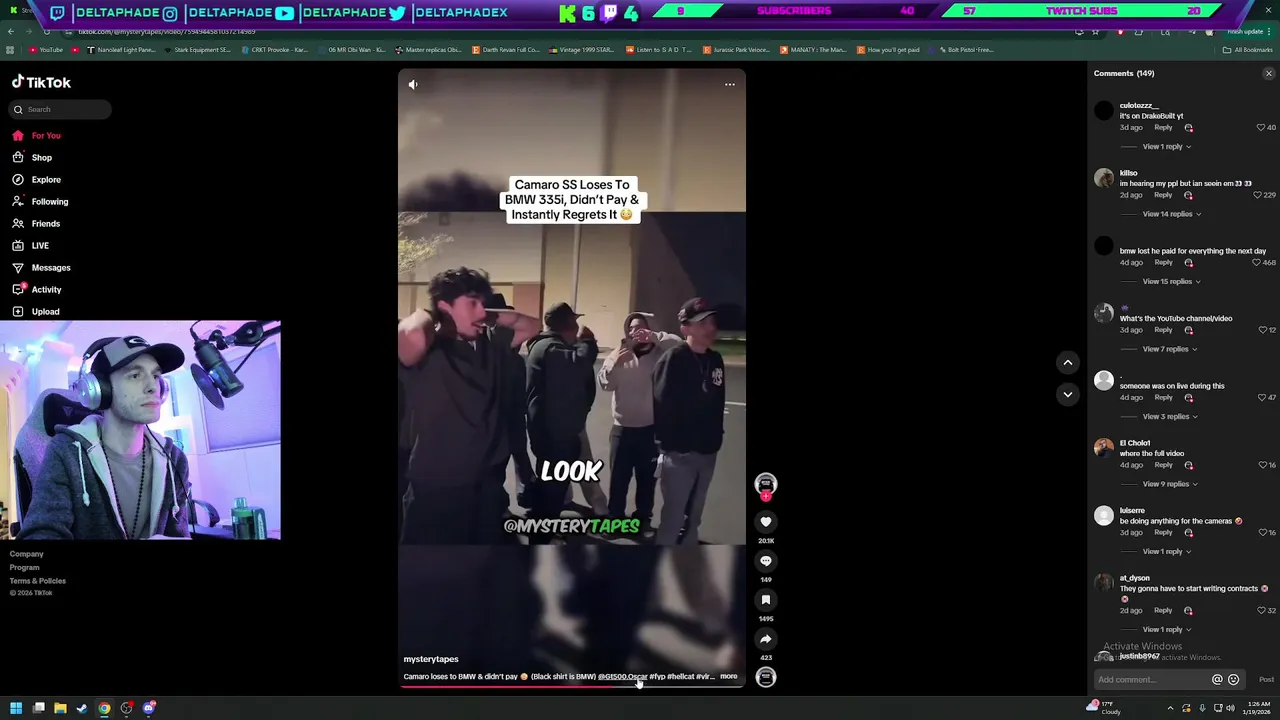Open killso profile avatar

point(1104,178)
